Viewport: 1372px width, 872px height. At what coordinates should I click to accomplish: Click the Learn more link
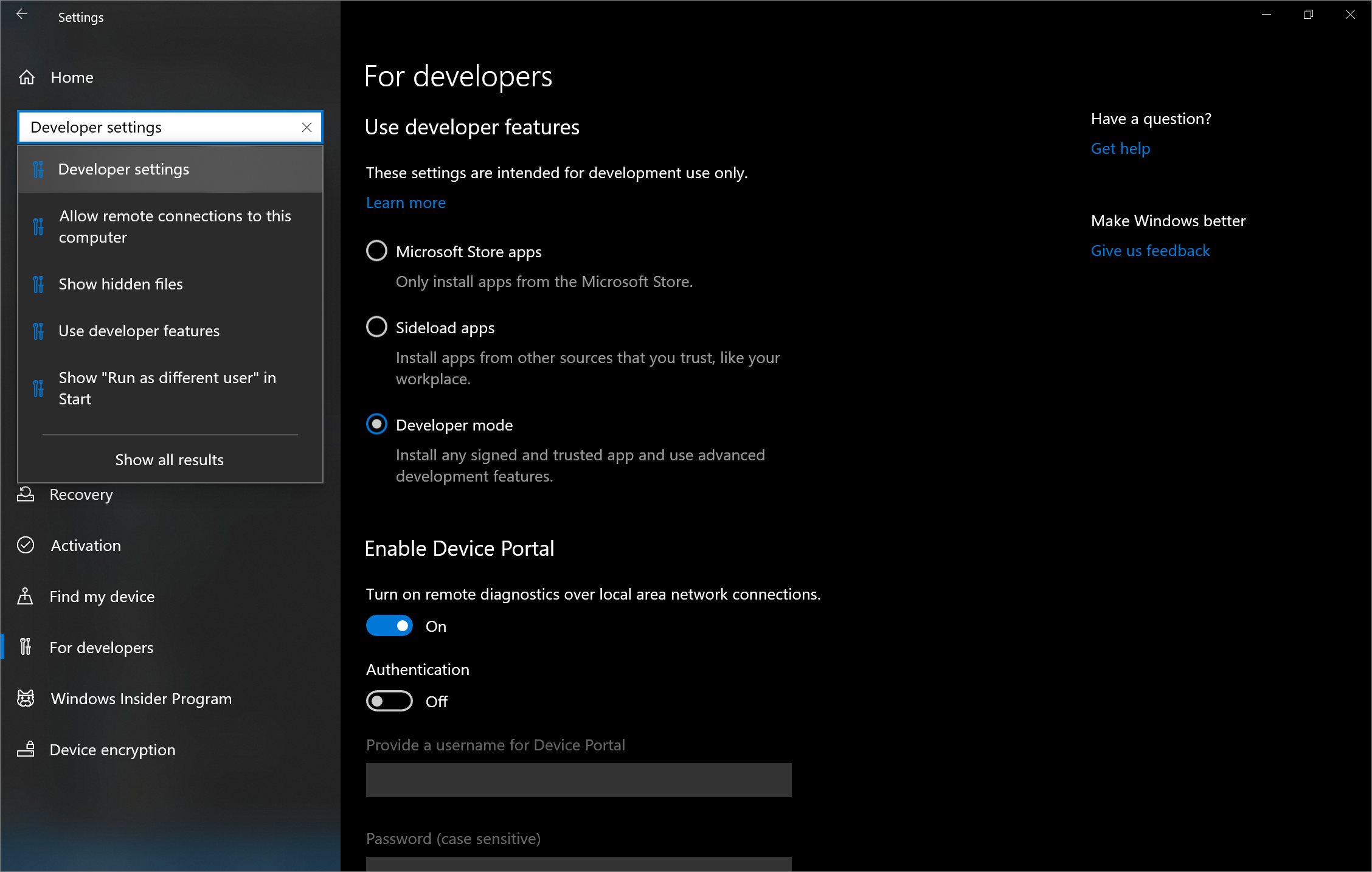coord(407,202)
